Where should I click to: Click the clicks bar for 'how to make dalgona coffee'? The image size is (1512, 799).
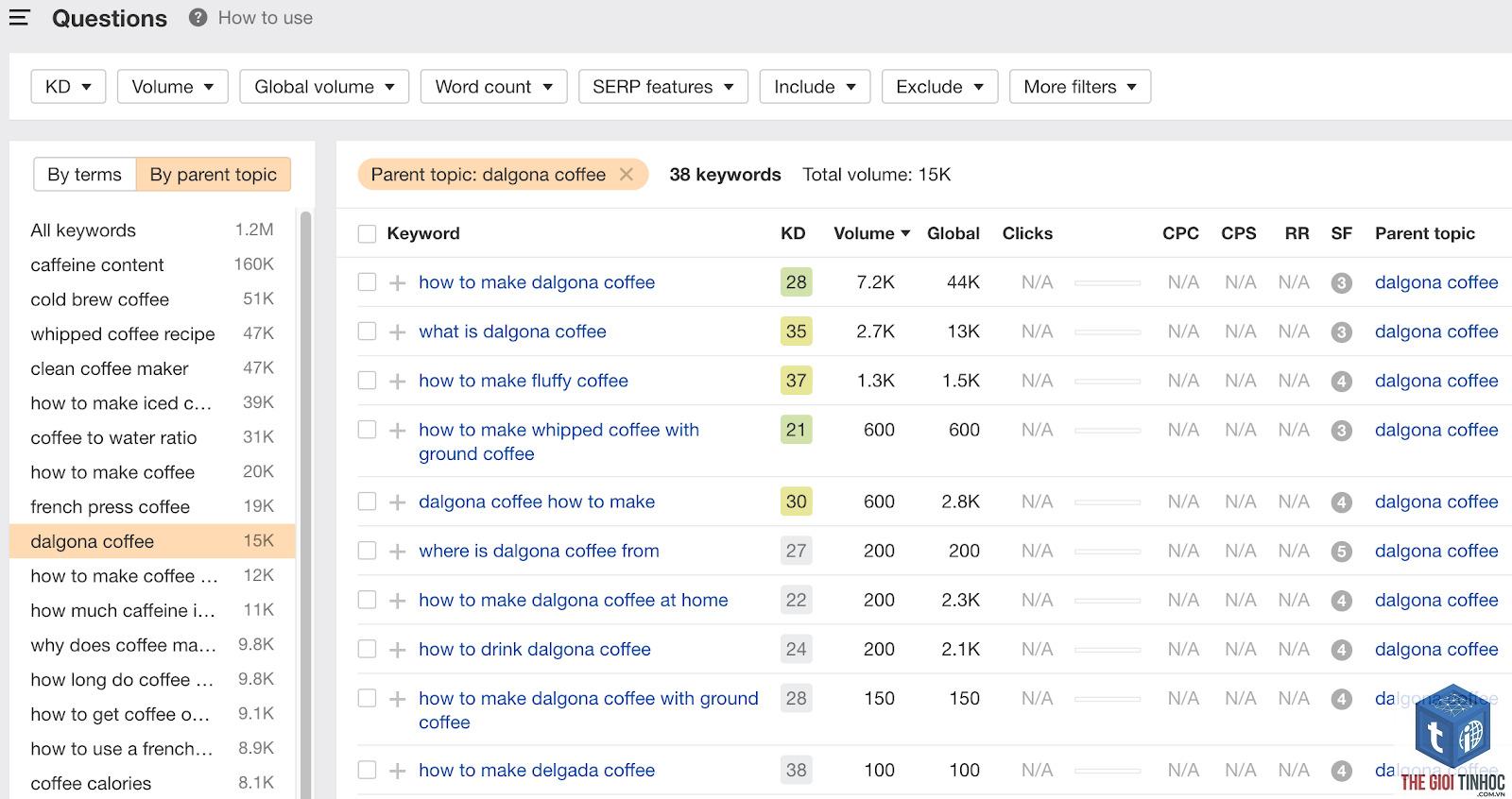[1108, 282]
